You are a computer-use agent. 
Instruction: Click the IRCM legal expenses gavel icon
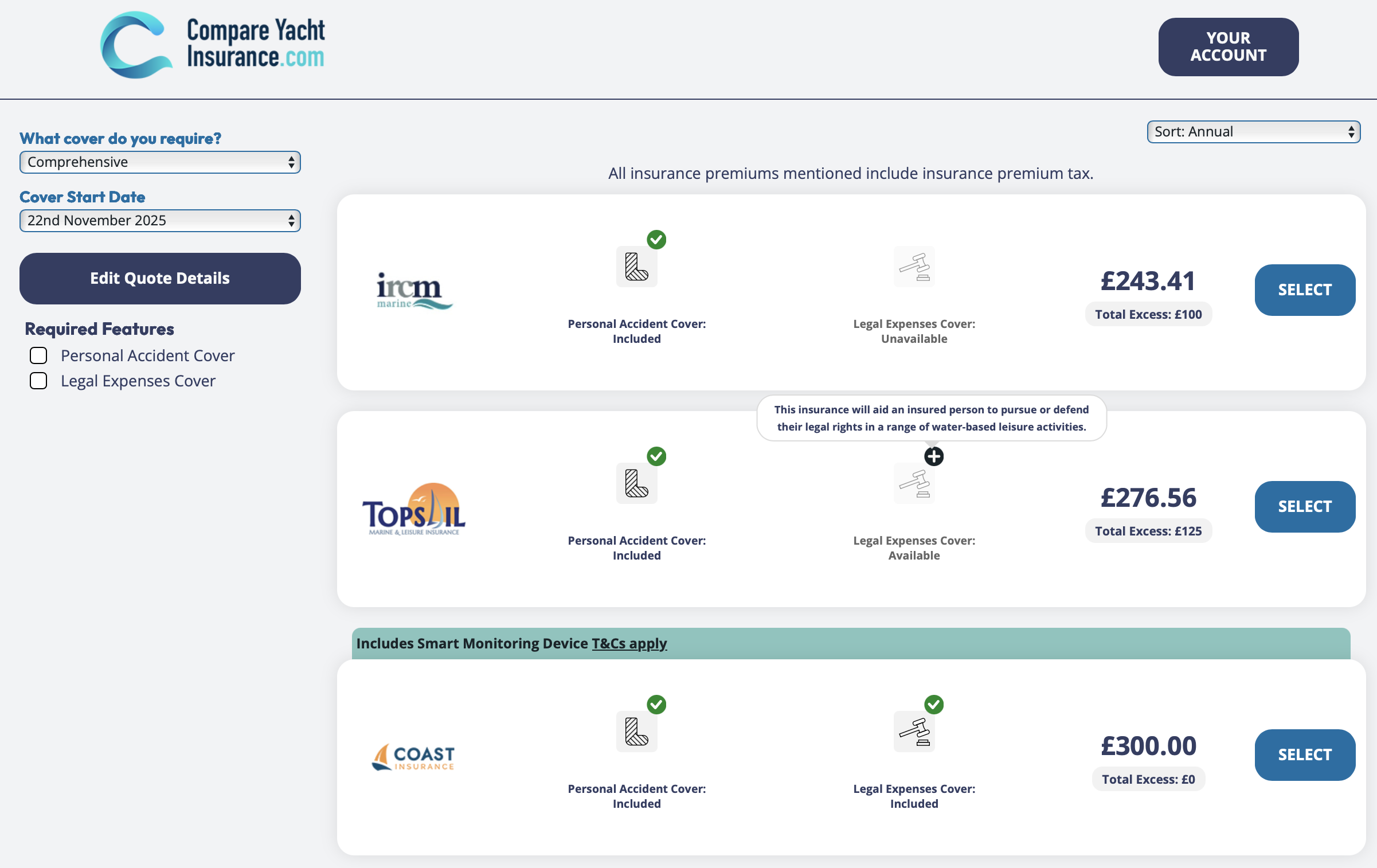(914, 267)
